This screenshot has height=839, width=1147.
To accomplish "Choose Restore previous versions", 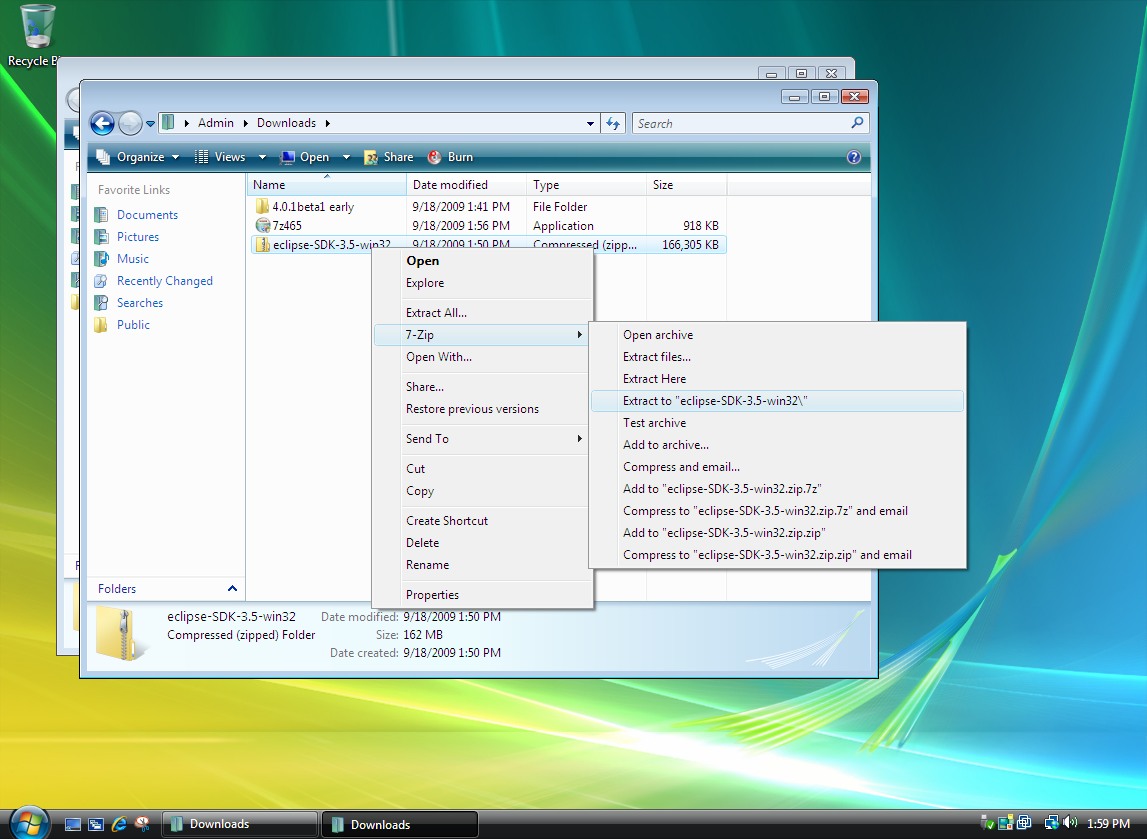I will pyautogui.click(x=482, y=409).
